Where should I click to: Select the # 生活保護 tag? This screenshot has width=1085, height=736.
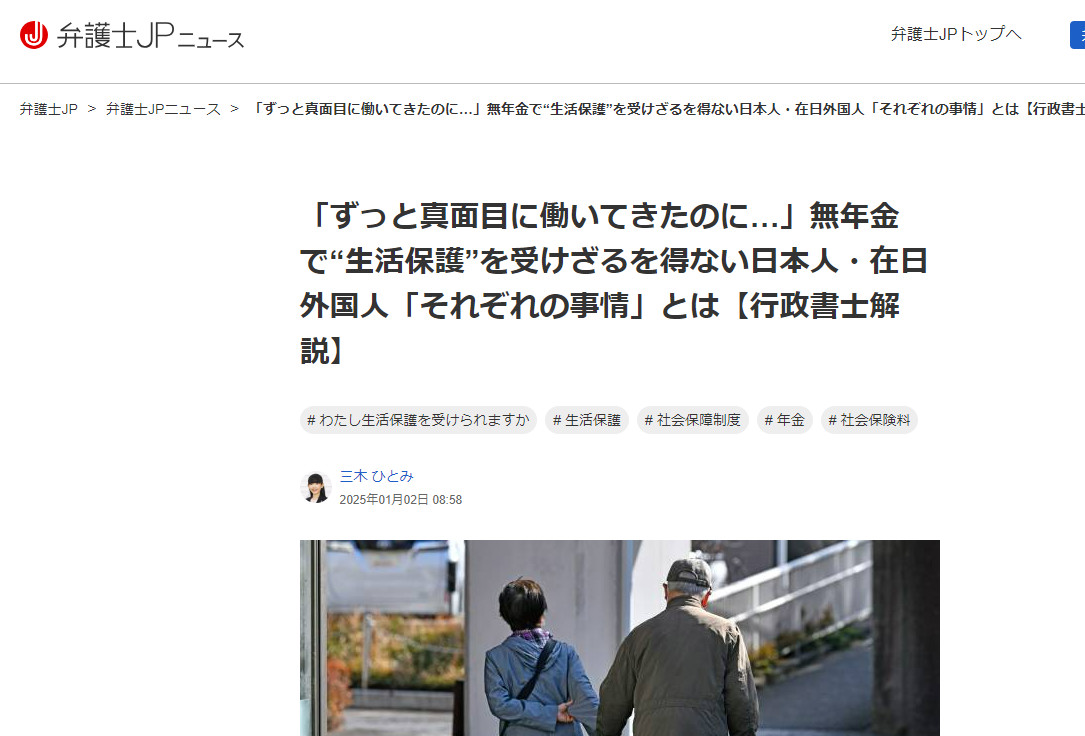coord(587,420)
